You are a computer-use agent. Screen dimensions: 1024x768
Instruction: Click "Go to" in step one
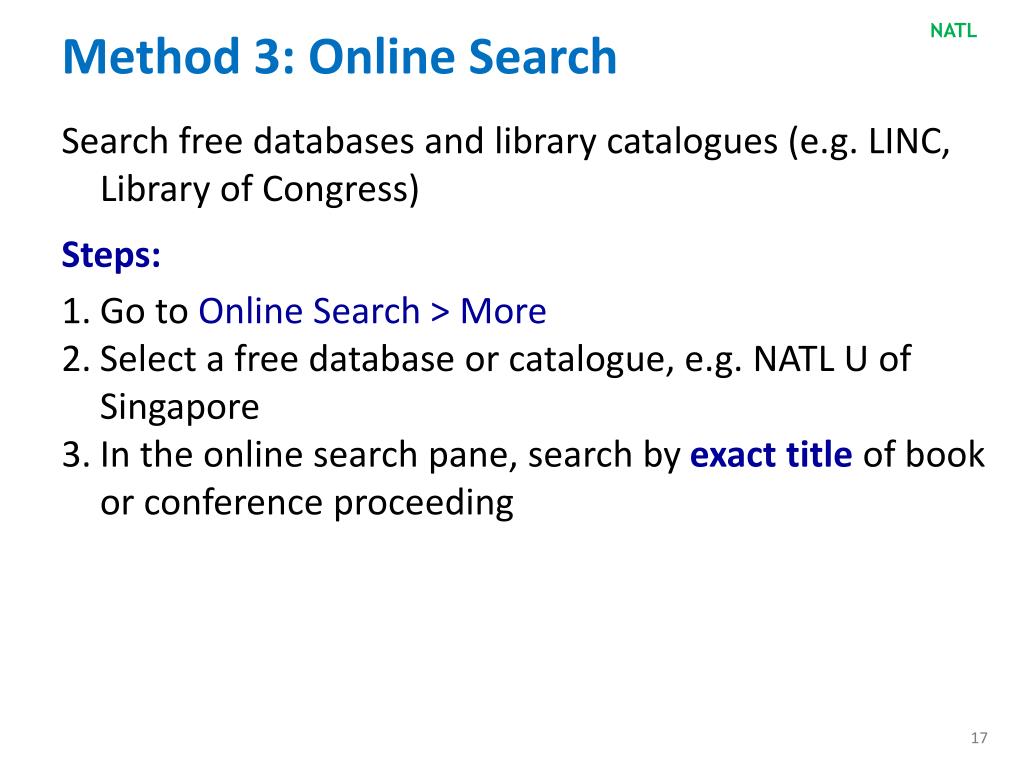tap(144, 312)
